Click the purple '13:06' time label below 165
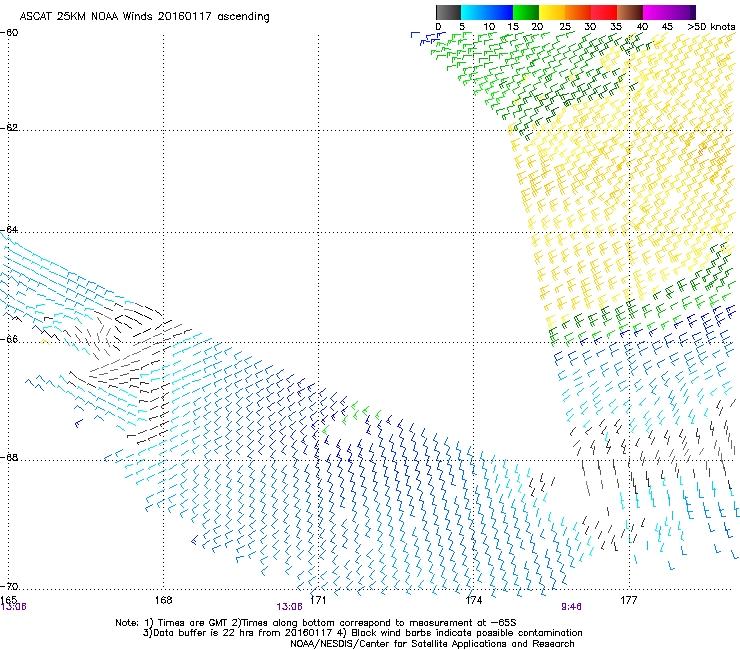 pos(13,607)
